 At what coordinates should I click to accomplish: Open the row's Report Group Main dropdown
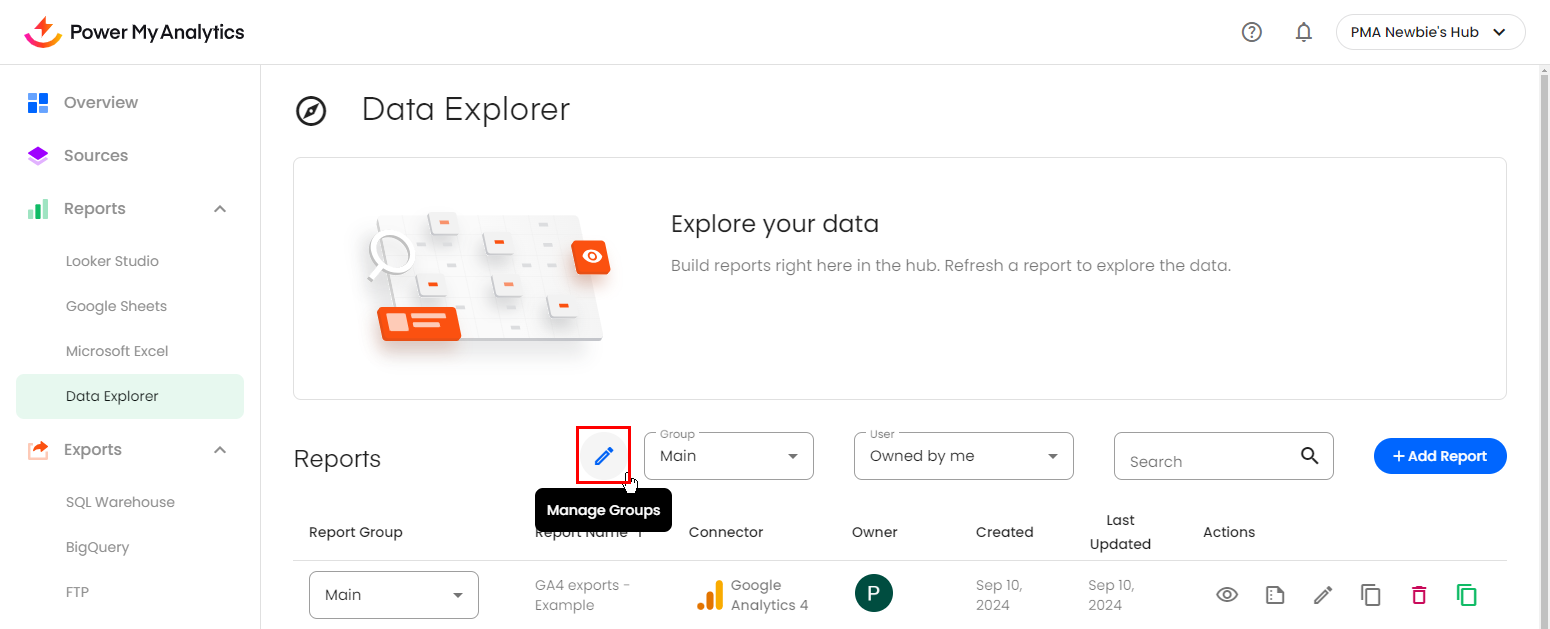click(x=394, y=595)
